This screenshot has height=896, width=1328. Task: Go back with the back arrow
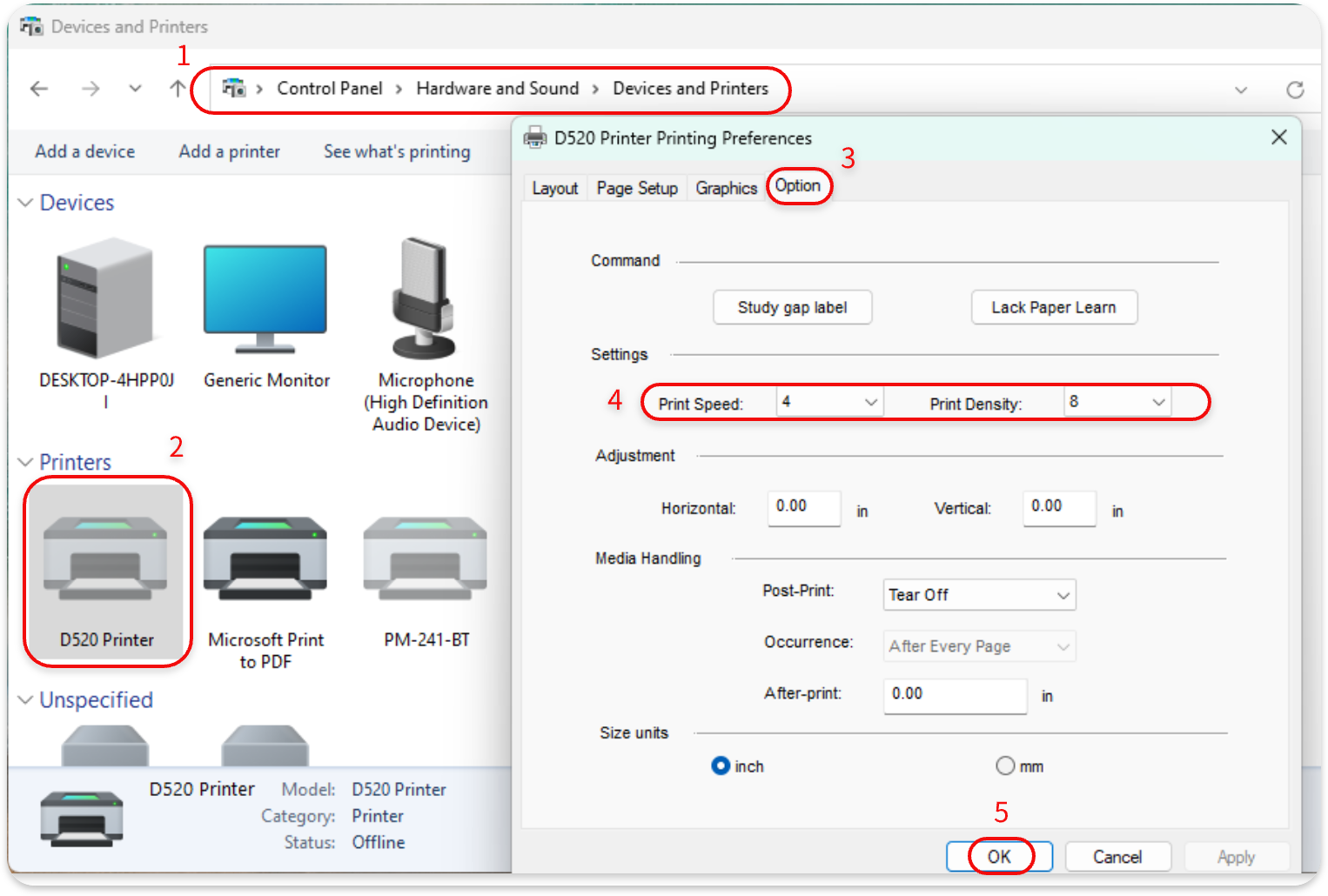39,89
